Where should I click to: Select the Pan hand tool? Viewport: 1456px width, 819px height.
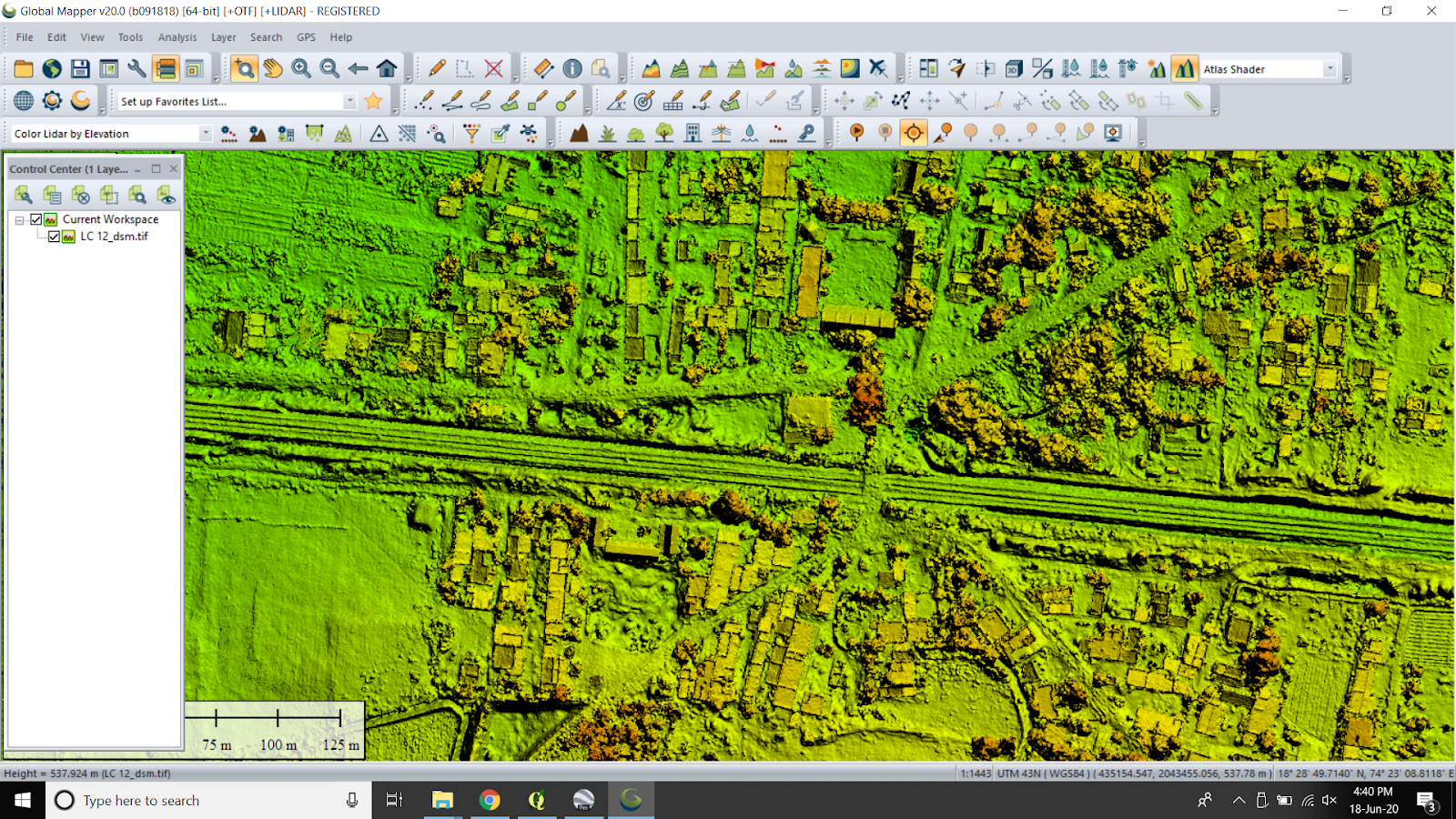[273, 69]
